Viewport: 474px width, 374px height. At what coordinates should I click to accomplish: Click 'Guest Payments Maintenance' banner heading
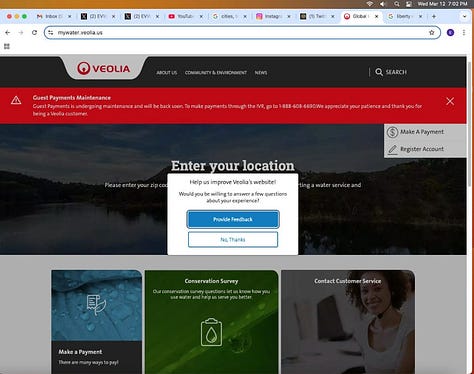coord(72,98)
